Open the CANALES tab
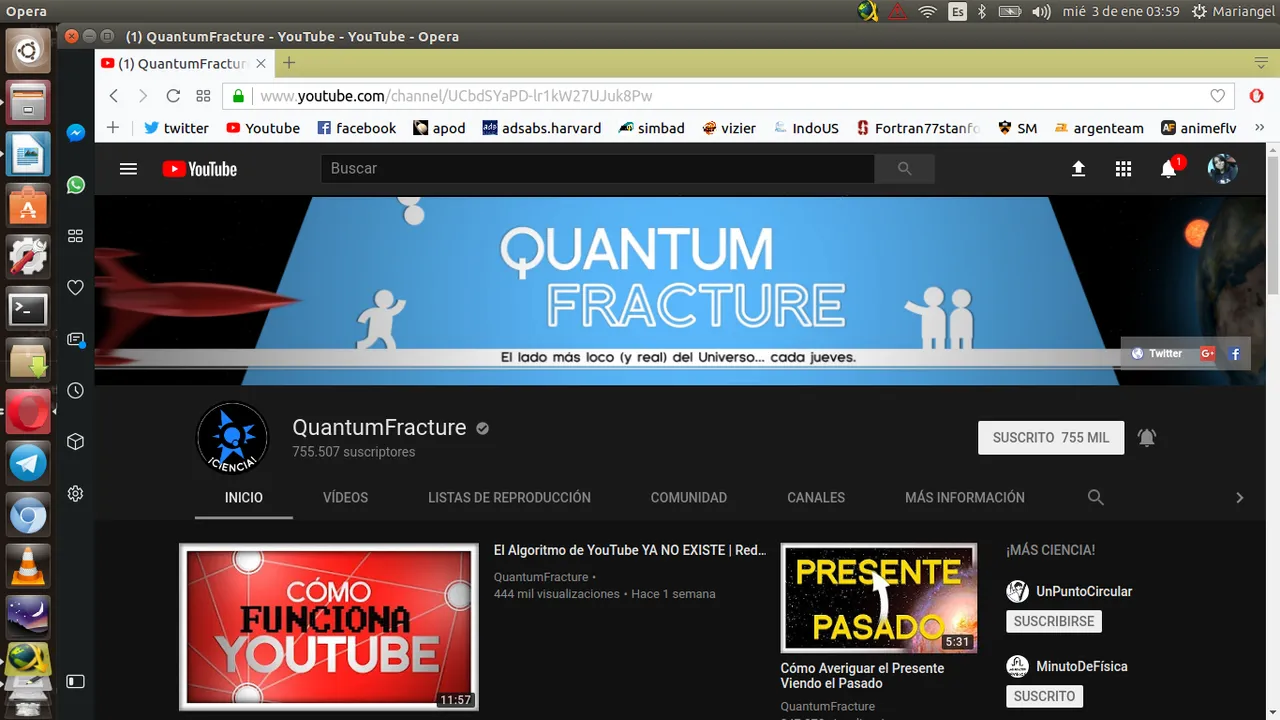The image size is (1280, 720). point(816,497)
